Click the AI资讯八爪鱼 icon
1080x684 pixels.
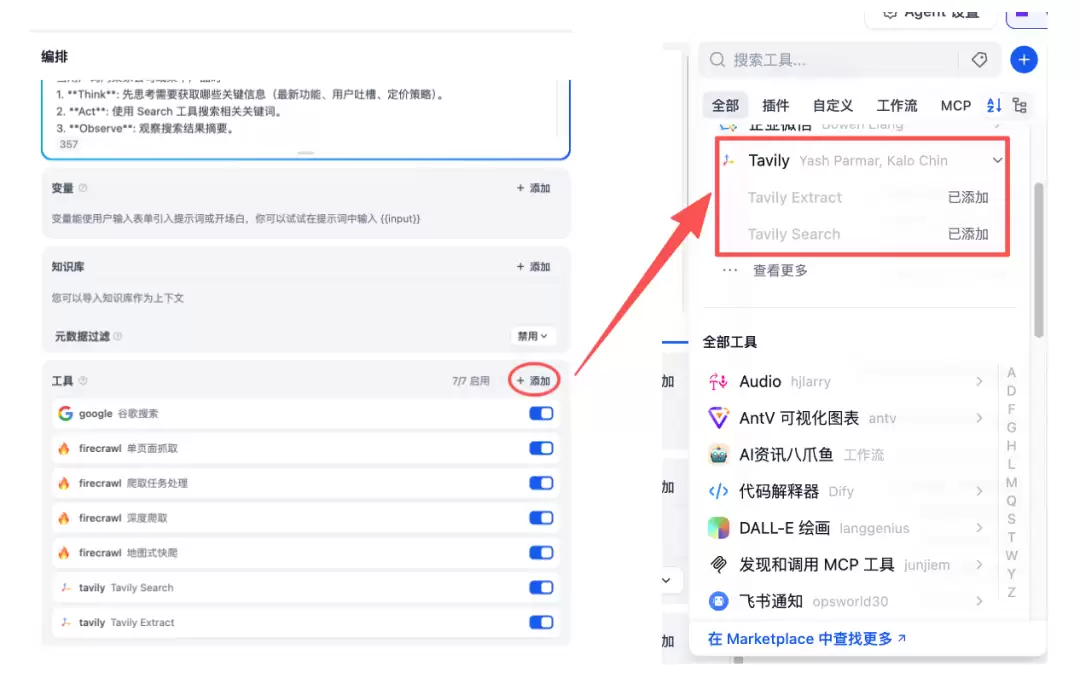click(x=718, y=455)
